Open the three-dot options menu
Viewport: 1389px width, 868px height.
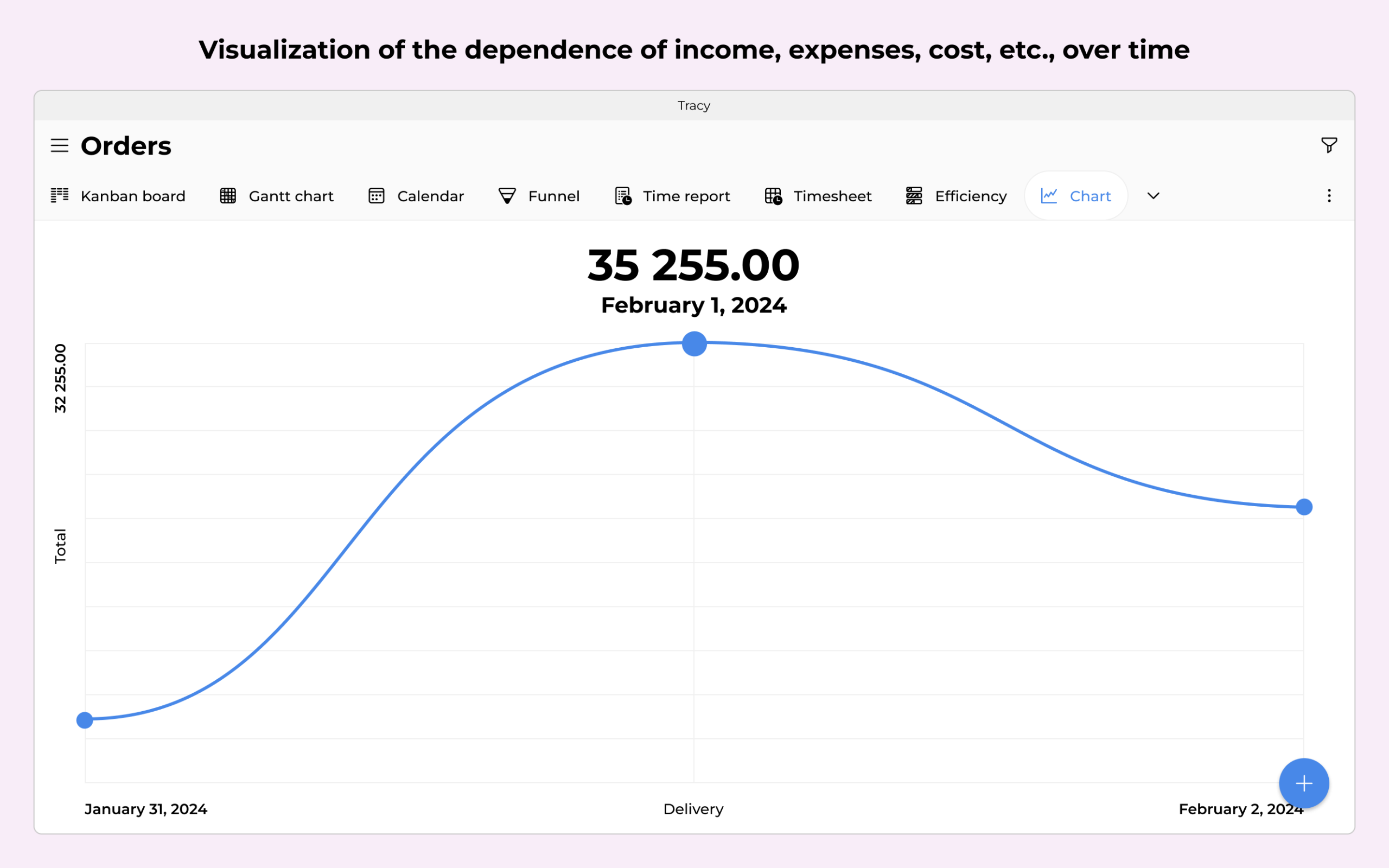pyautogui.click(x=1329, y=196)
